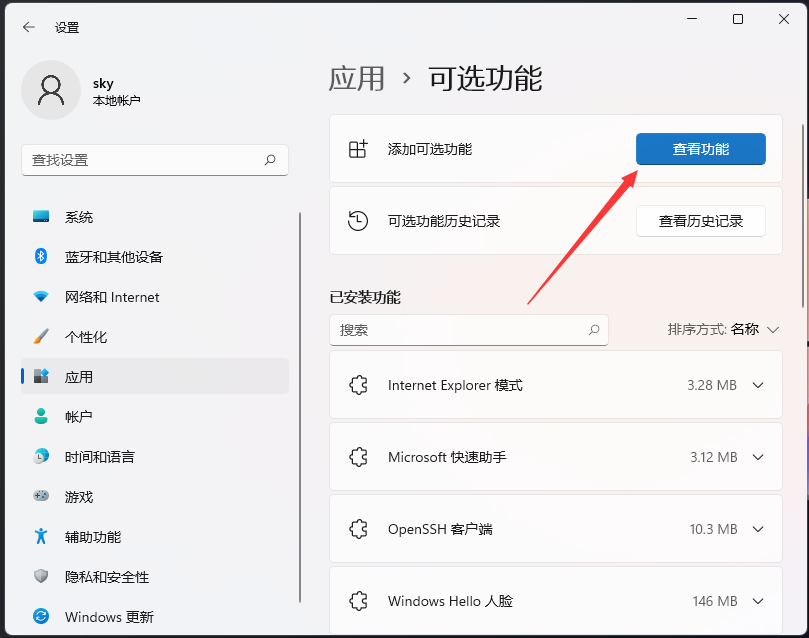This screenshot has height=638, width=809.
Task: Click the 可选功能历史记录 clock icon
Action: click(x=357, y=220)
